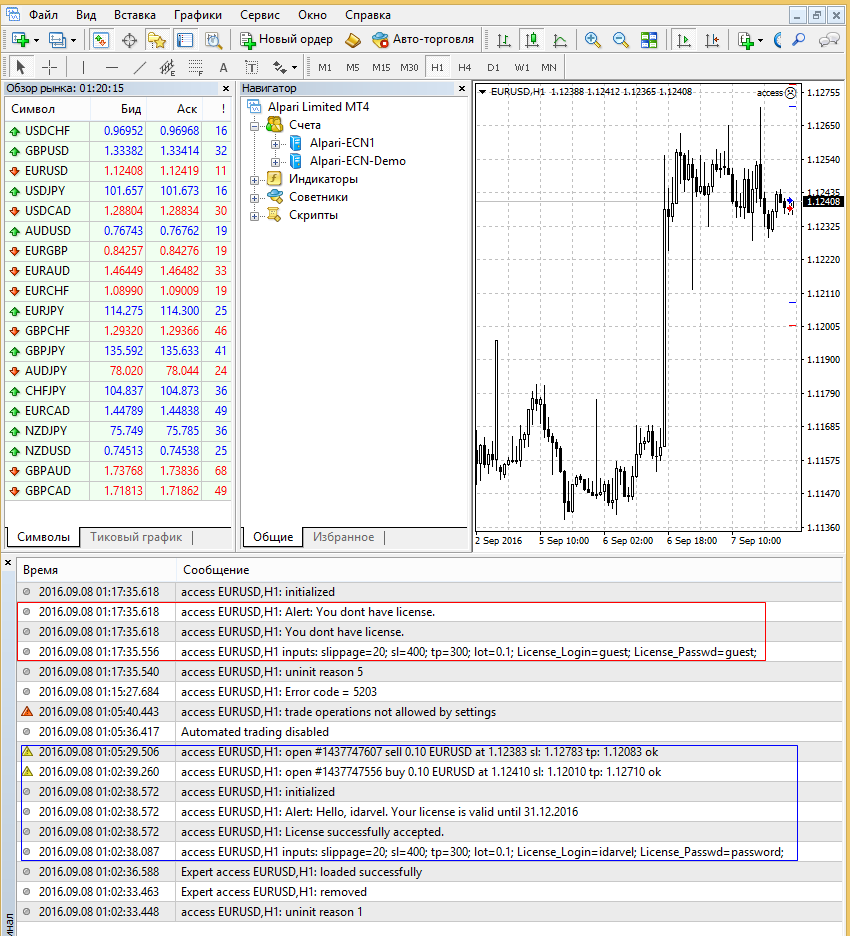Zoom out on the chart
850x936 pixels.
[621, 40]
